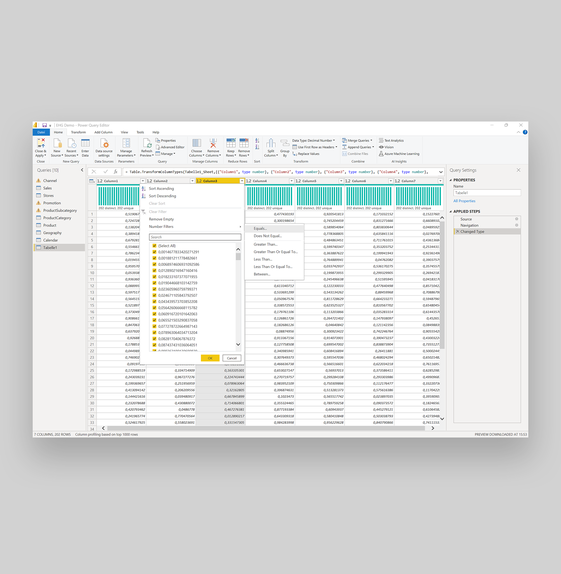Select the Channel query

pyautogui.click(x=50, y=181)
